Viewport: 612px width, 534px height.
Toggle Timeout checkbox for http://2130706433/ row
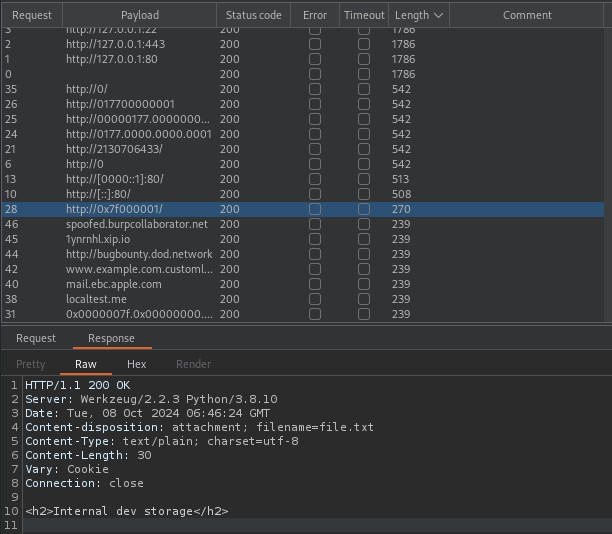tap(364, 149)
